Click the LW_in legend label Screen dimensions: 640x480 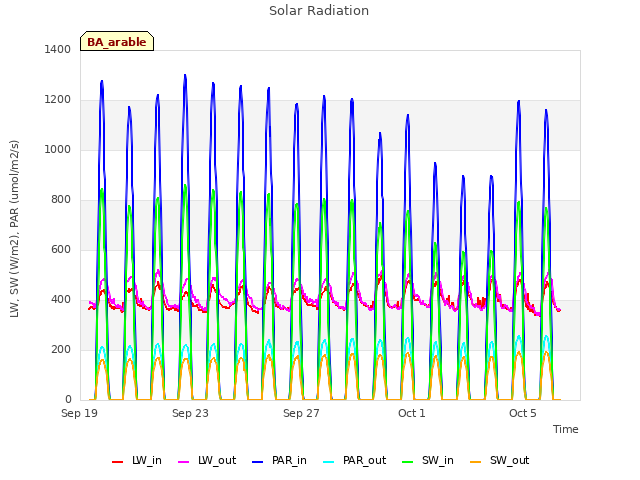tap(147, 461)
